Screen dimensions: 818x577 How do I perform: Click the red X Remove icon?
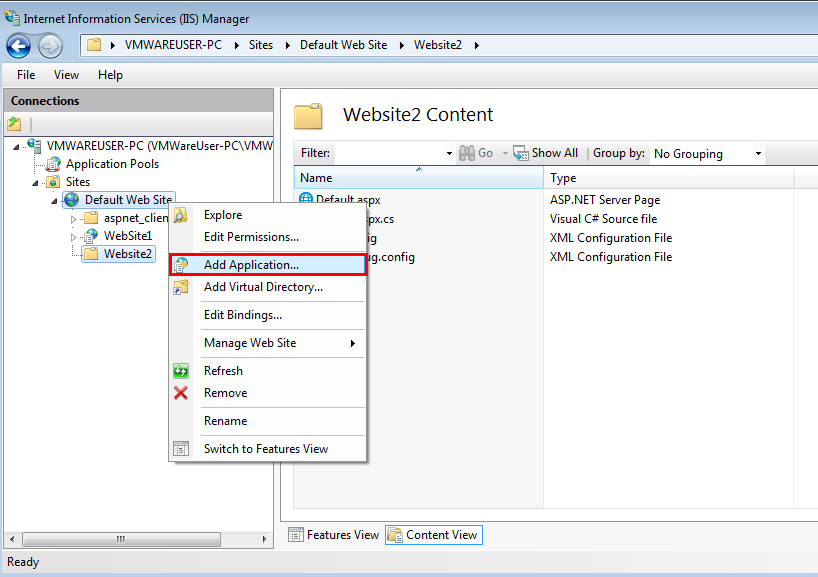[181, 393]
